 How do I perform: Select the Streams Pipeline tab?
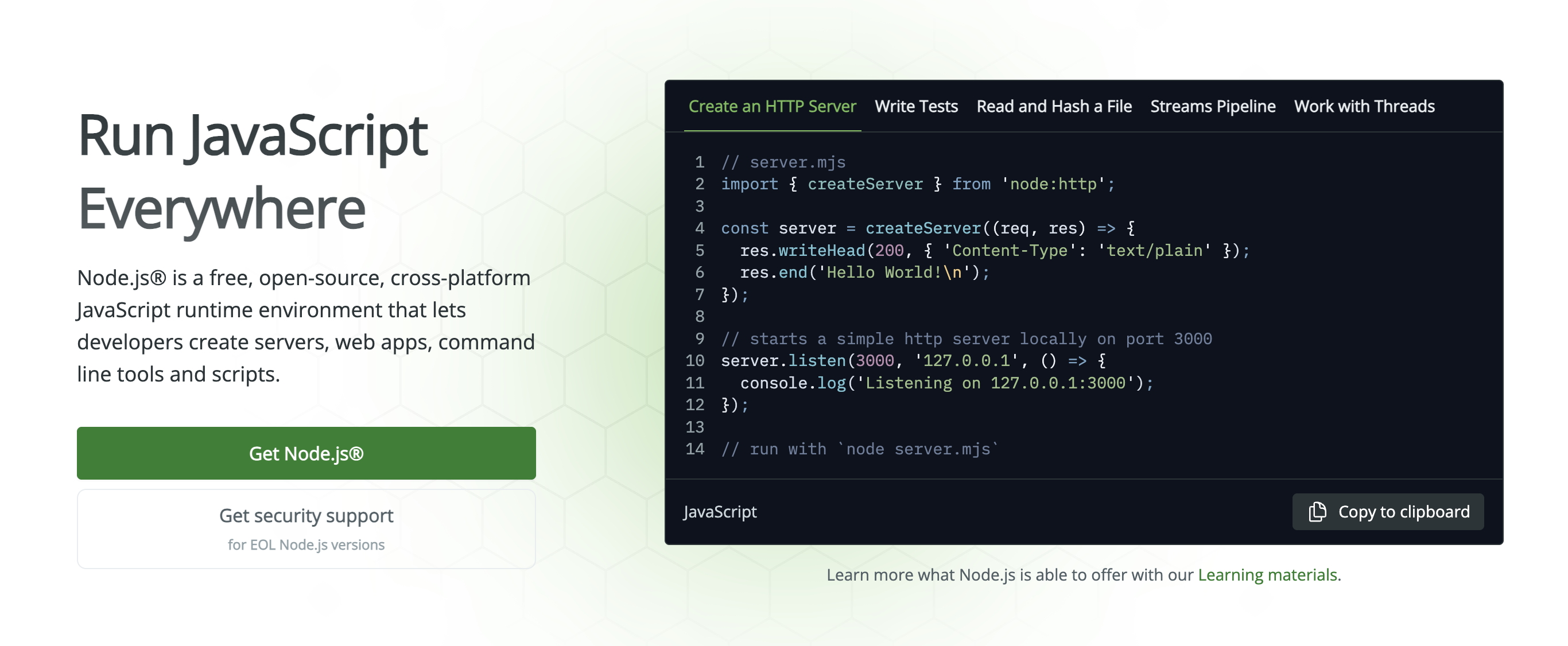click(1213, 107)
